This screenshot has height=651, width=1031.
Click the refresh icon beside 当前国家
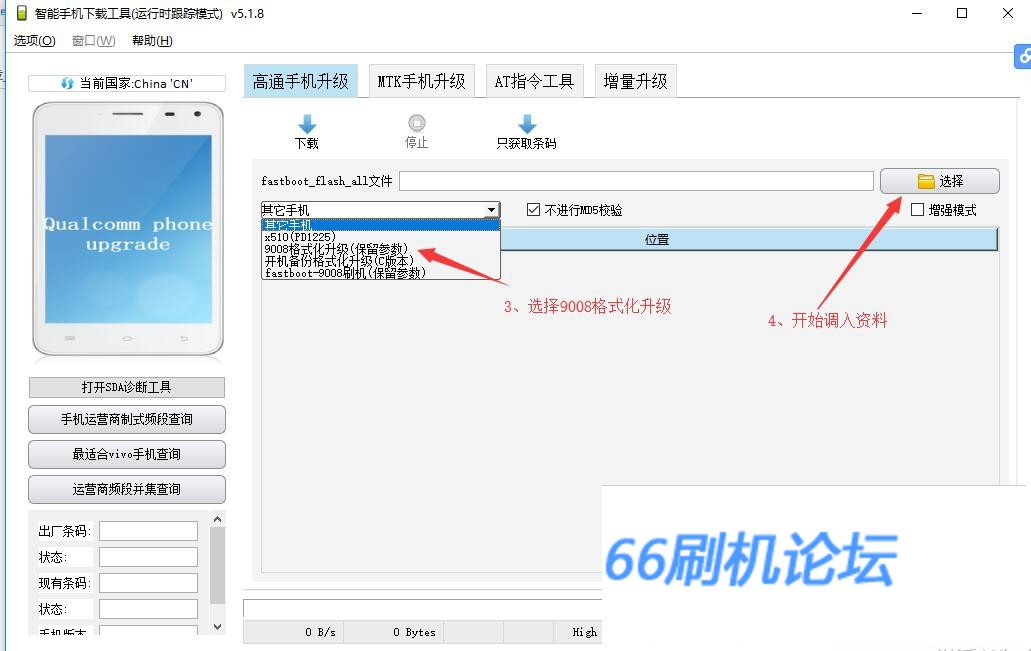[68, 83]
